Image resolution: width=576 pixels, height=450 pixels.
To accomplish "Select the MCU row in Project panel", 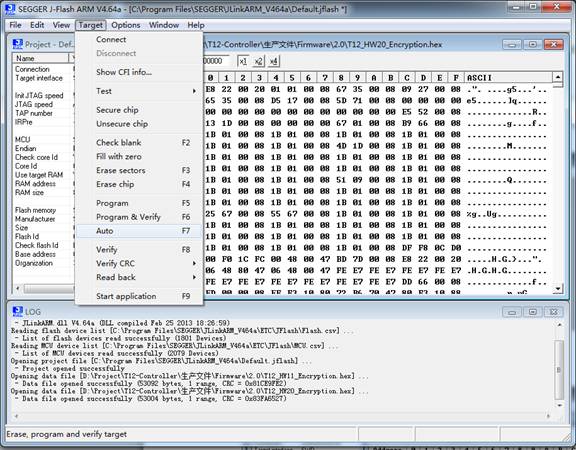I will [x=43, y=140].
